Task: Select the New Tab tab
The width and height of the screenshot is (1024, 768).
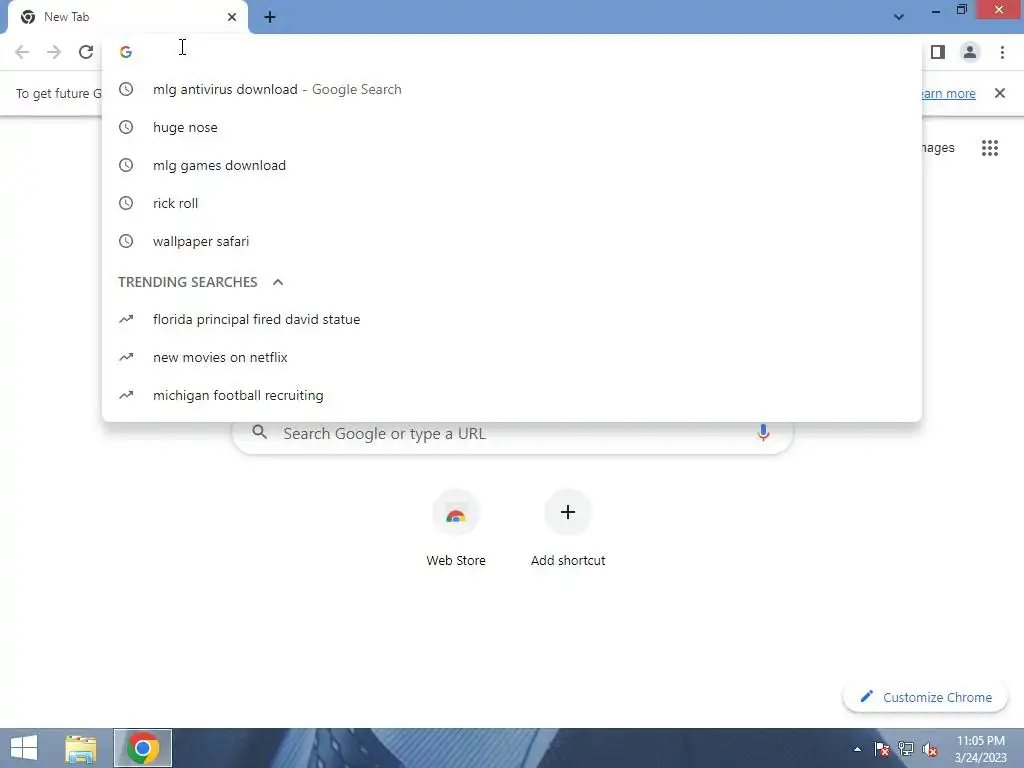Action: (x=127, y=17)
